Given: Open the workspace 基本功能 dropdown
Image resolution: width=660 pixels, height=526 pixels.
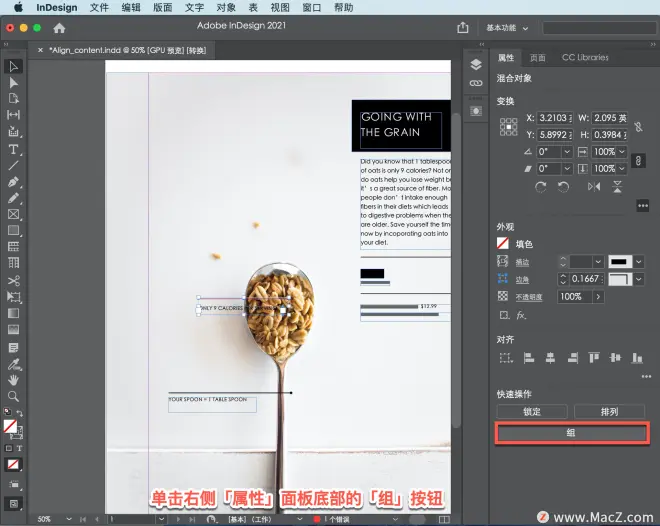Looking at the screenshot, I should click(507, 28).
